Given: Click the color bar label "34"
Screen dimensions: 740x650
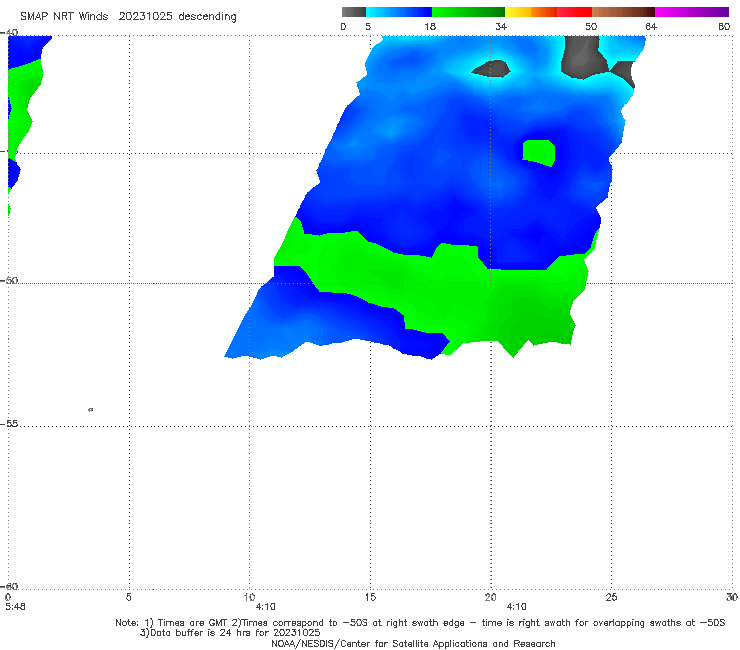Looking at the screenshot, I should click(501, 26).
